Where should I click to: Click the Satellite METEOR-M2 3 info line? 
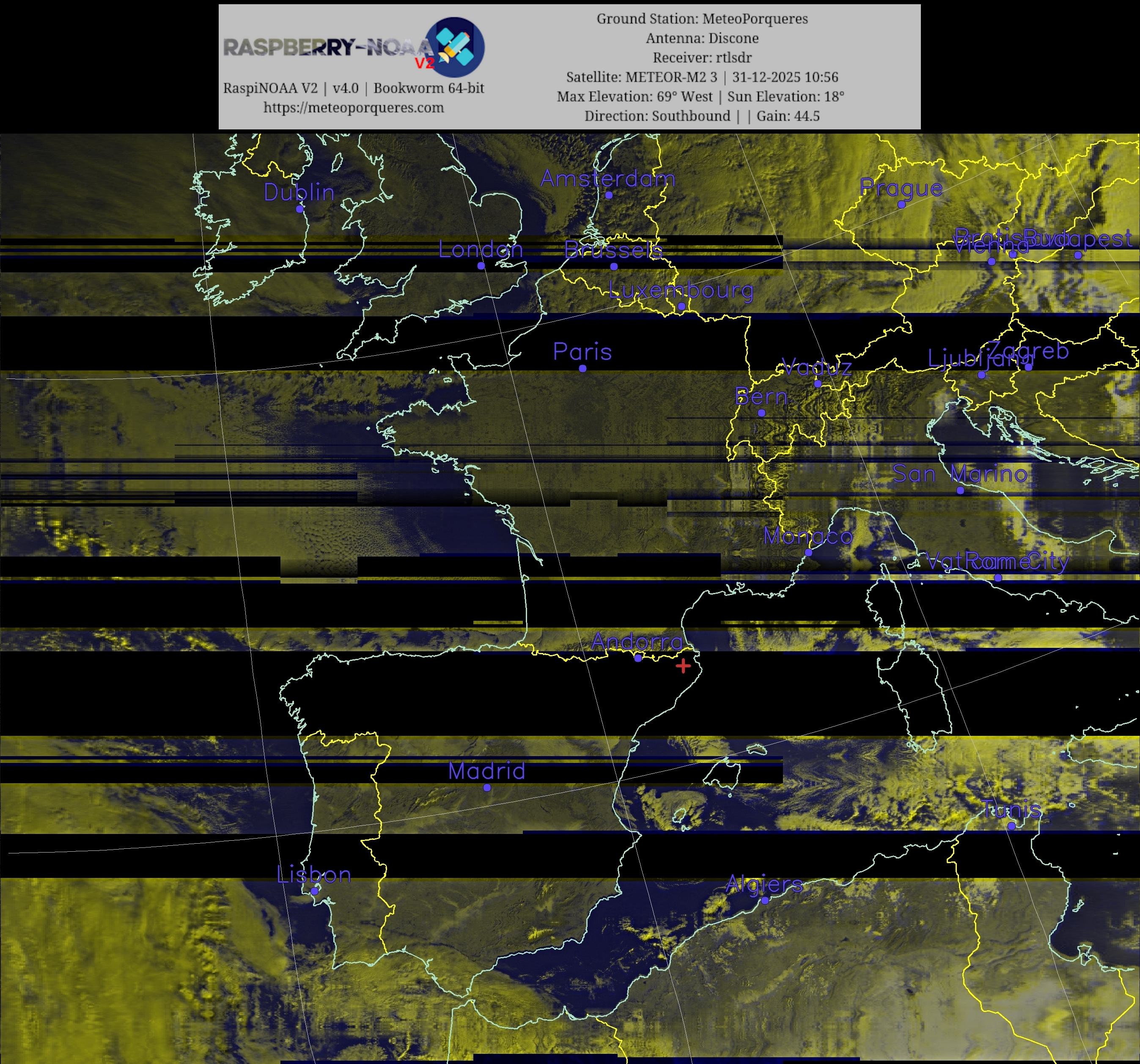702,77
